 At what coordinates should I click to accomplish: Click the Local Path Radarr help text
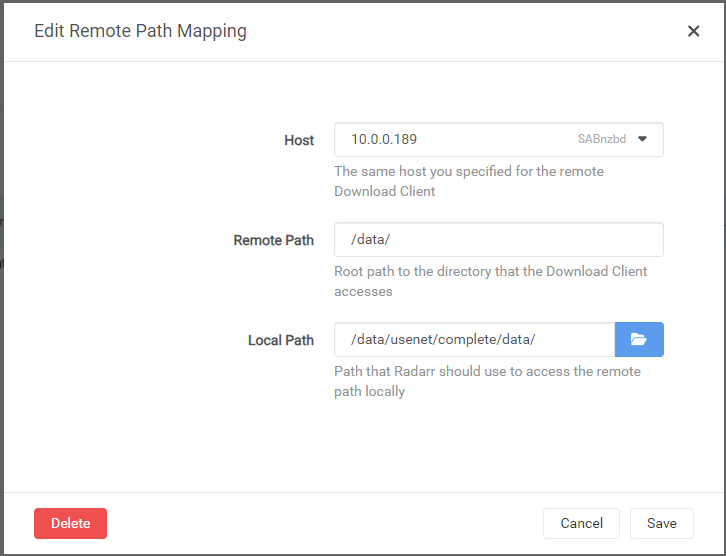(x=487, y=381)
